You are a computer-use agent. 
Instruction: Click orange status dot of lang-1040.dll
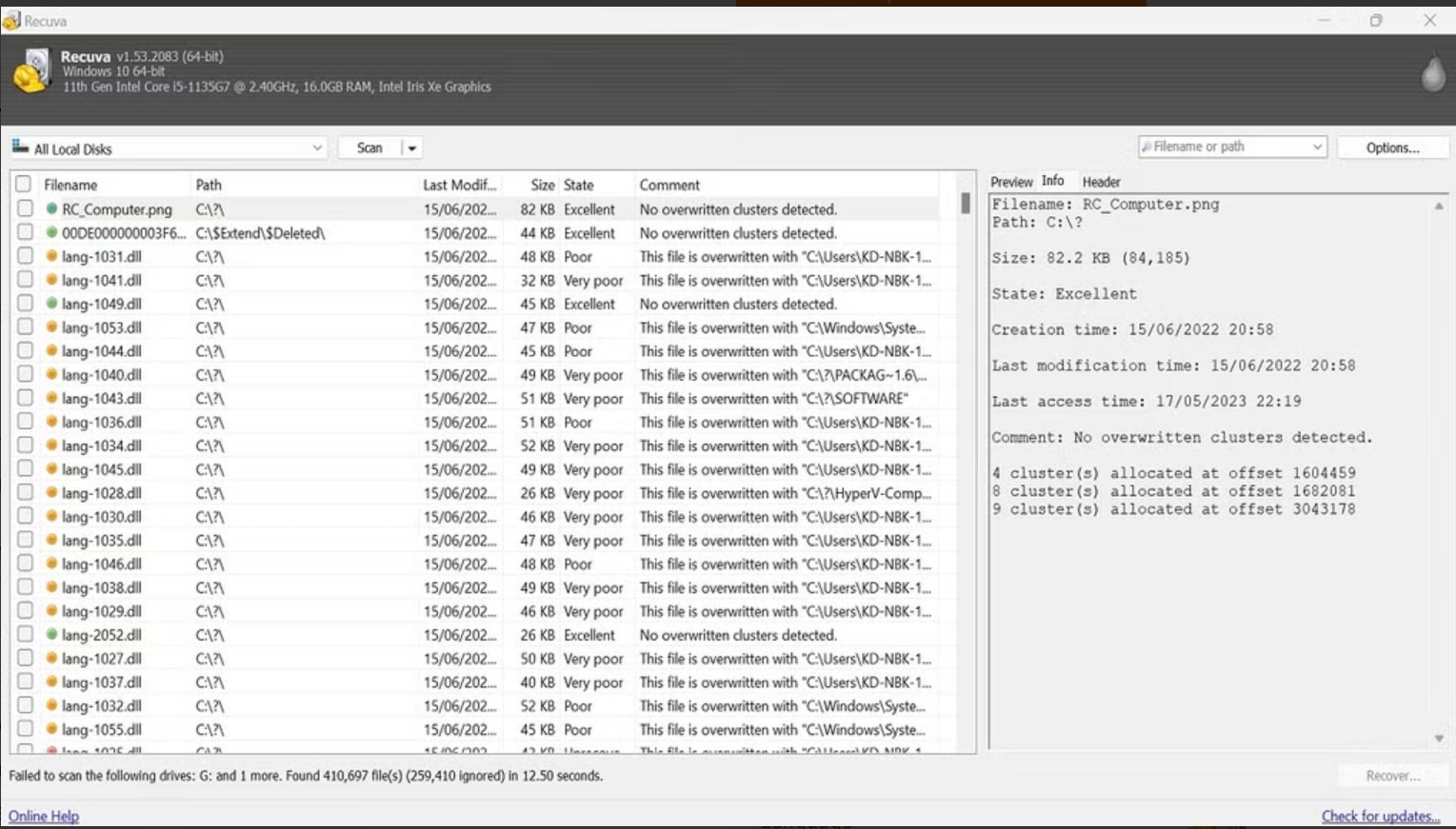point(51,375)
